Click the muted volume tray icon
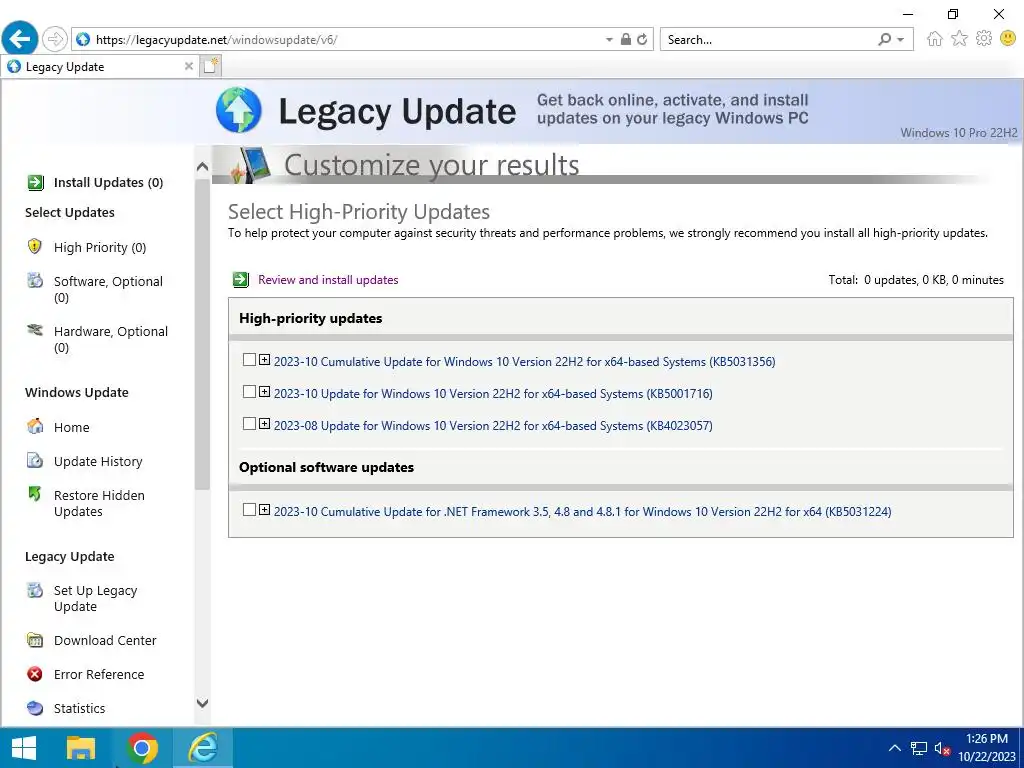 (941, 748)
